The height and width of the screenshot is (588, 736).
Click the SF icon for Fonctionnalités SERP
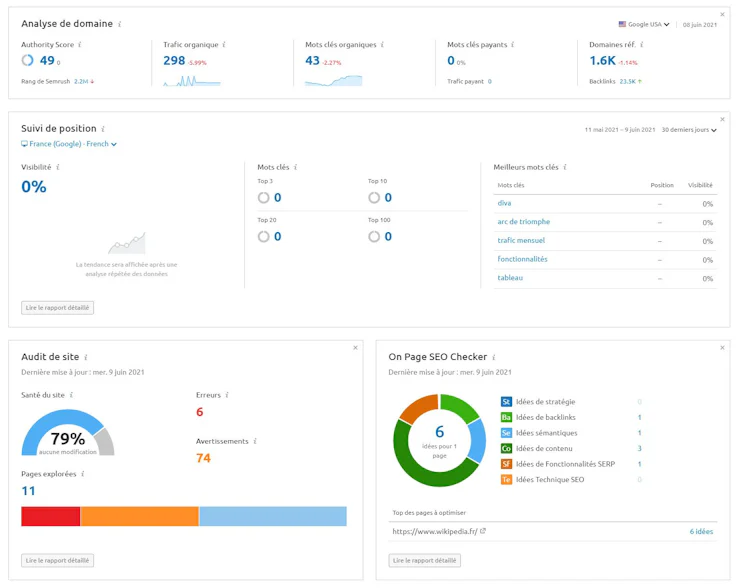(x=506, y=464)
